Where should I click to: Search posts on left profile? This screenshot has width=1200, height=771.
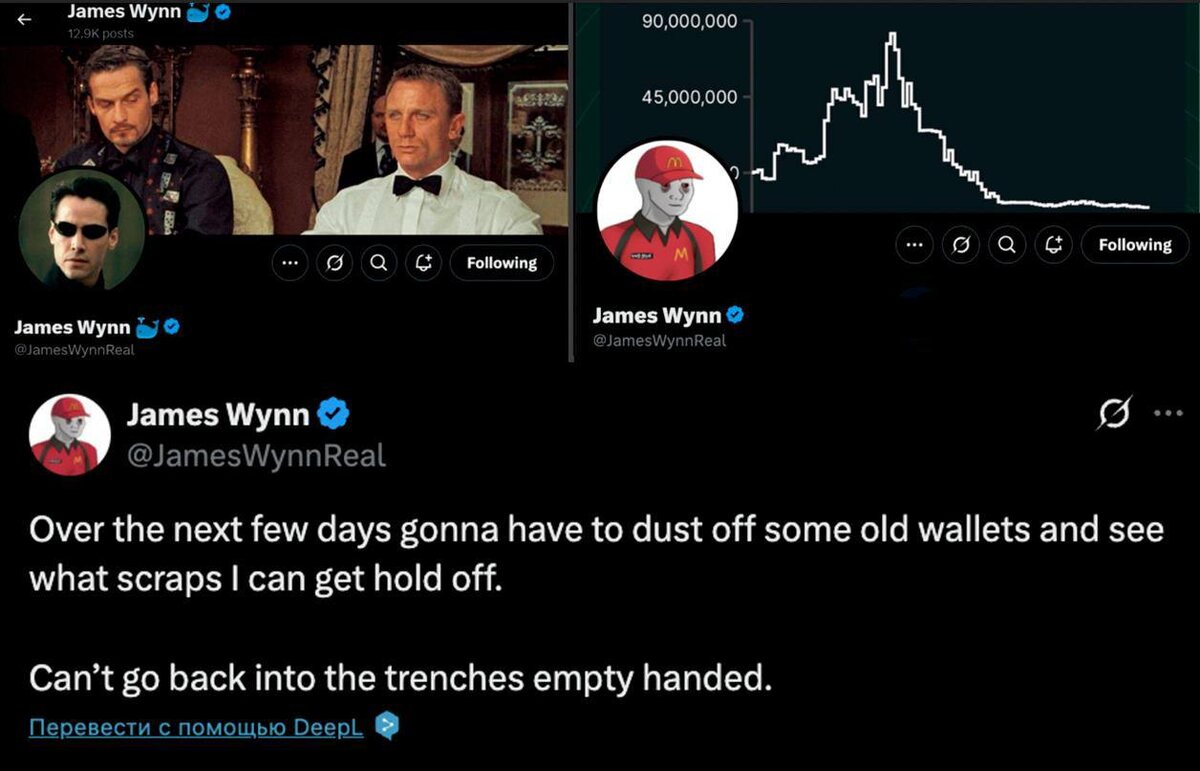tap(377, 263)
